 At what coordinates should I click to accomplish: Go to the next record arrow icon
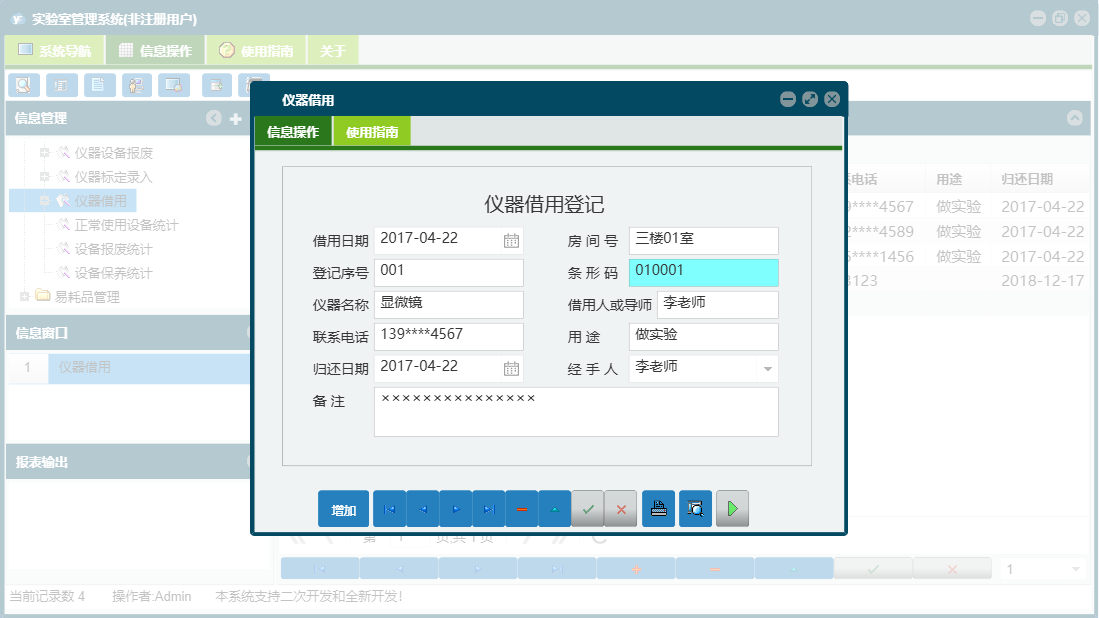click(x=455, y=508)
